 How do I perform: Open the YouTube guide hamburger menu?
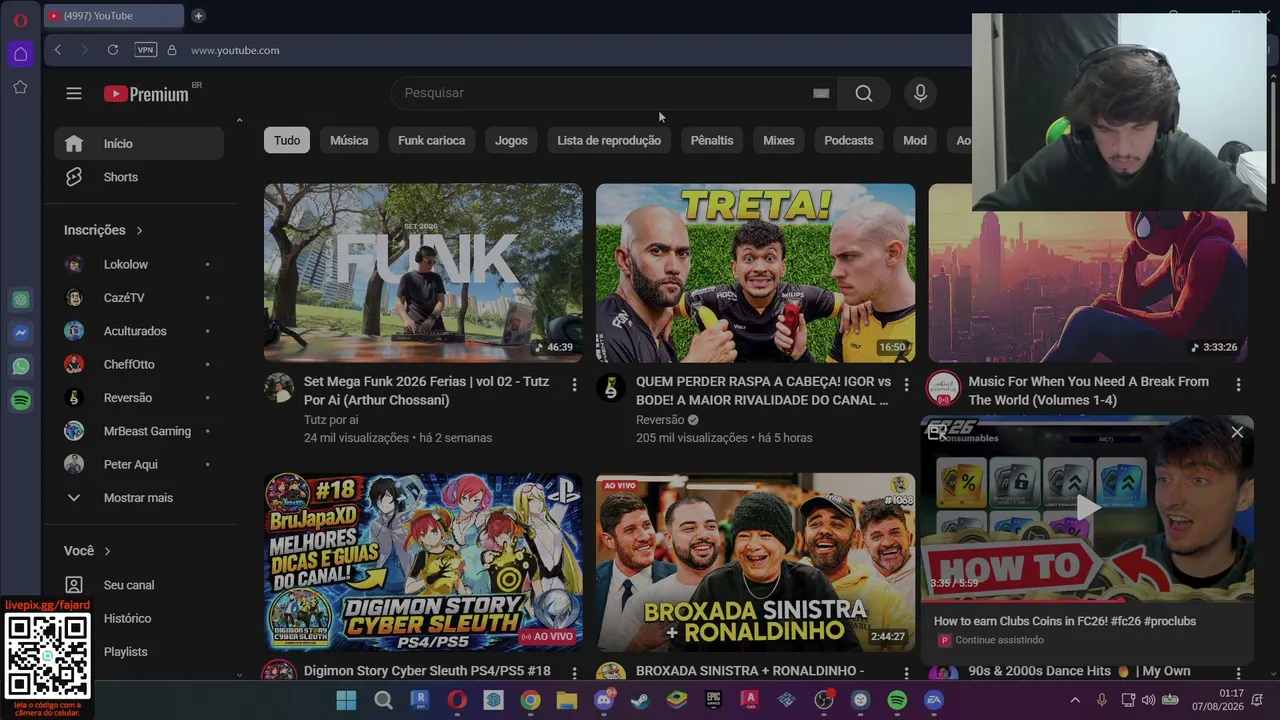click(74, 93)
